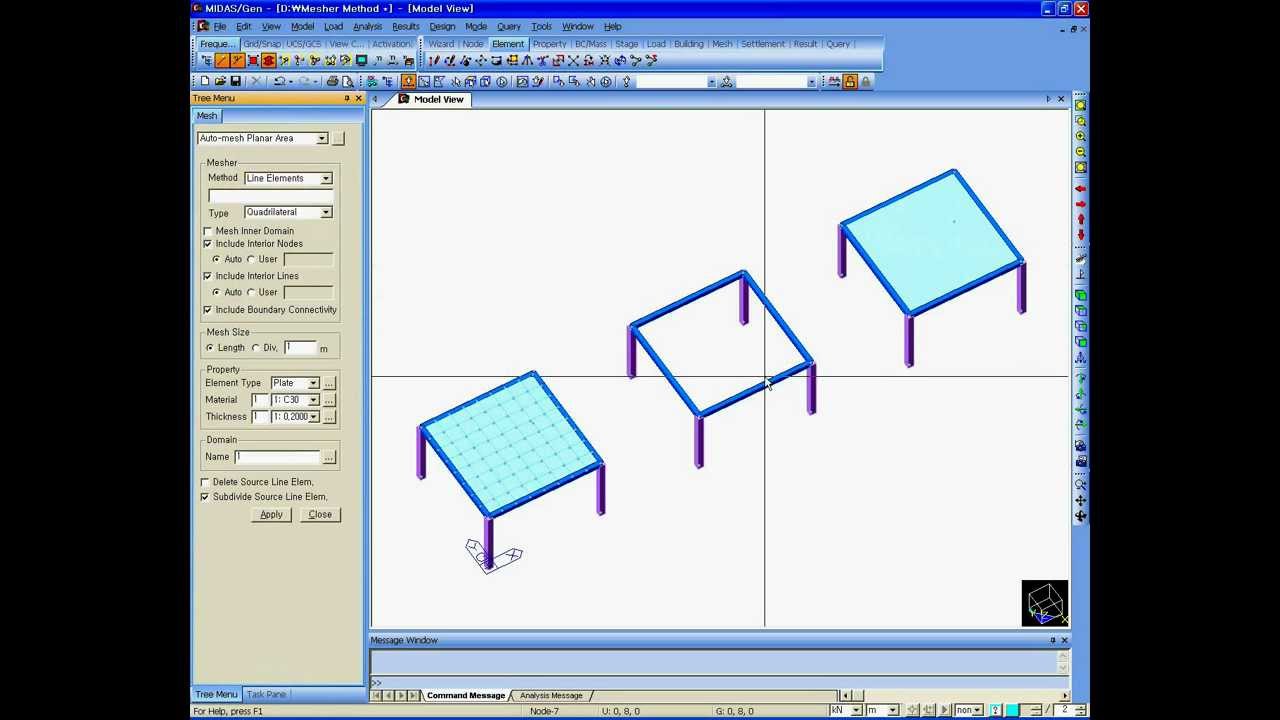Select the Property toolbar tab

(x=549, y=44)
